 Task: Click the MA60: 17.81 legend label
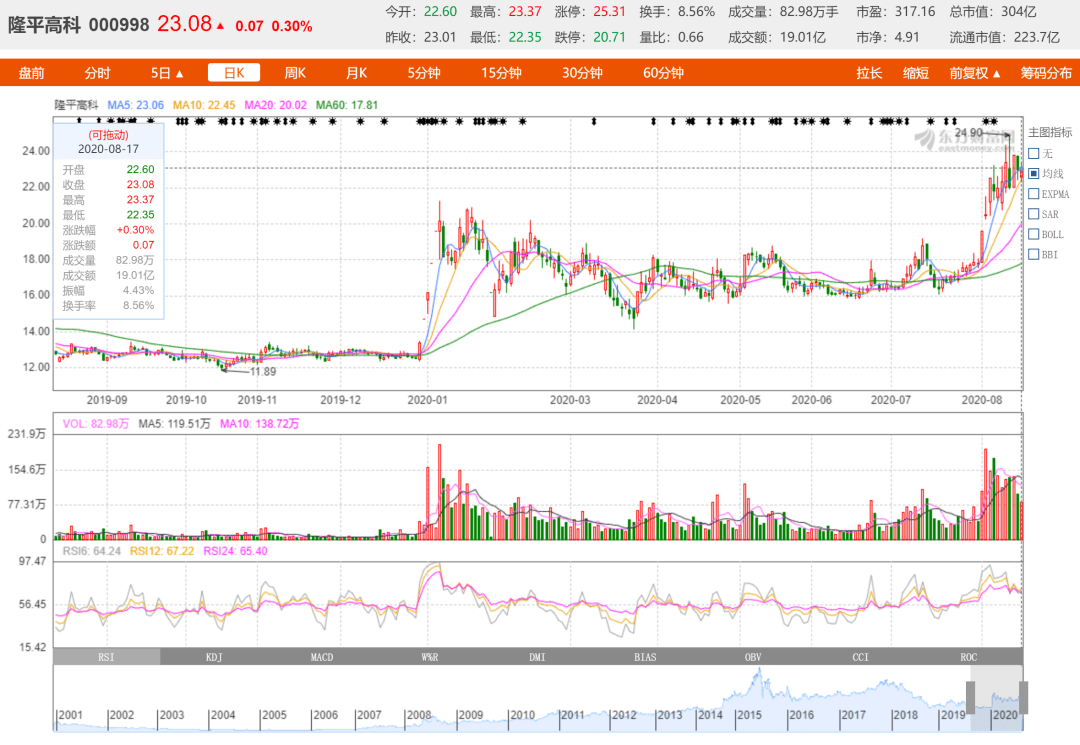pos(346,105)
